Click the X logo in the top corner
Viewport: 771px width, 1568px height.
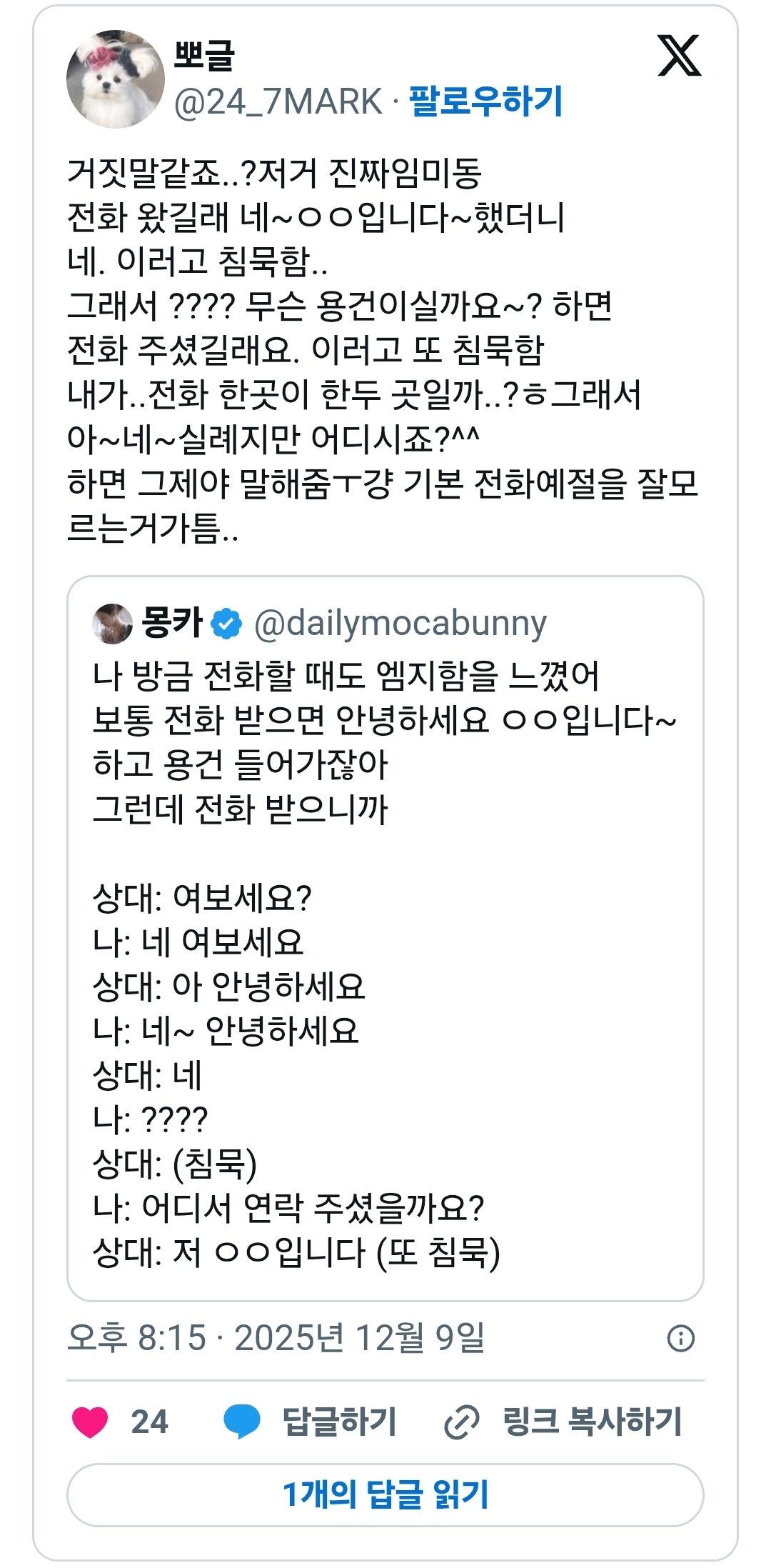click(679, 56)
